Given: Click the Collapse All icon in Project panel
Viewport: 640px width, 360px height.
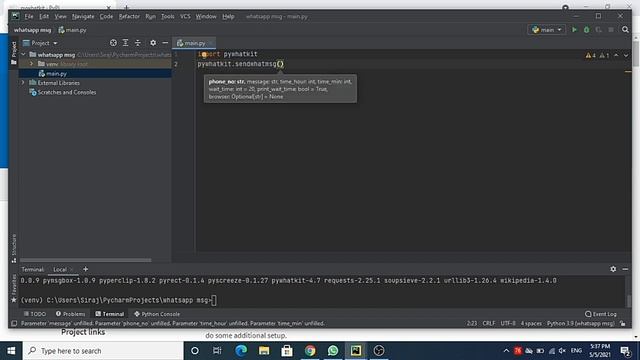Looking at the screenshot, I should coord(138,43).
